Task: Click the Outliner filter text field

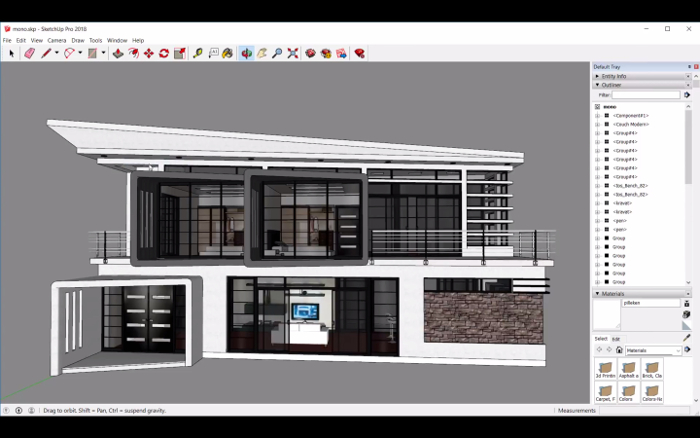Action: tap(646, 95)
